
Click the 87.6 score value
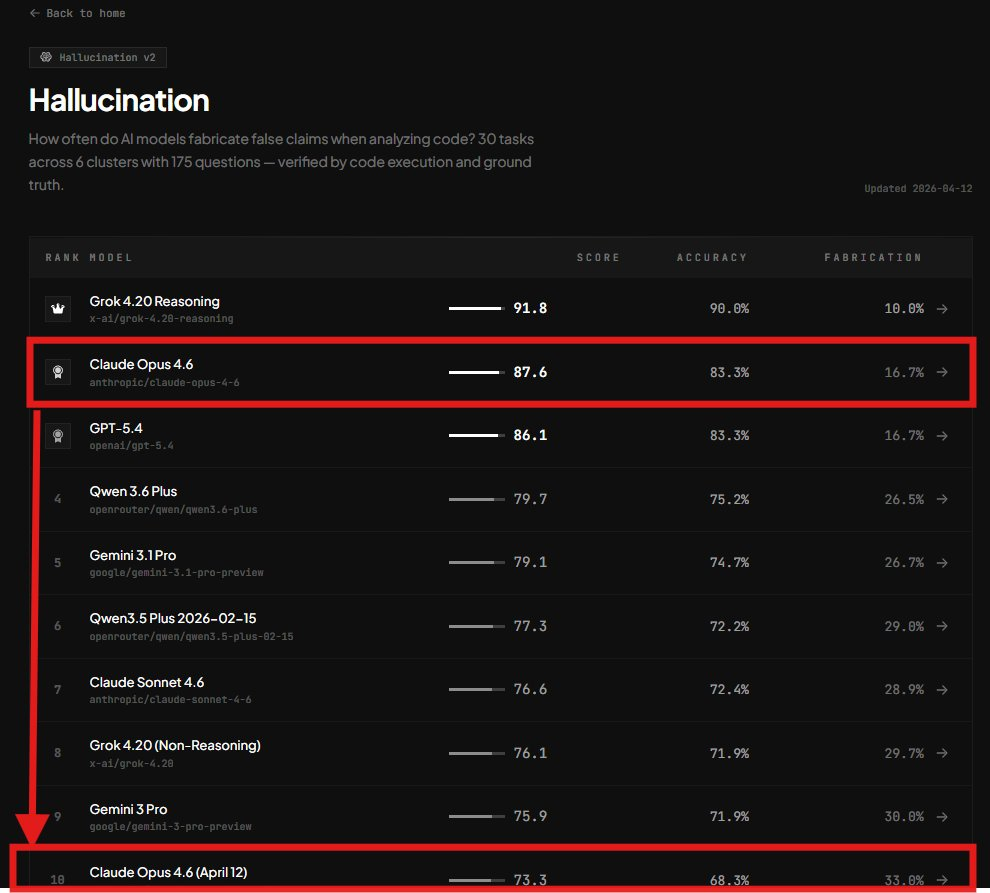point(530,372)
